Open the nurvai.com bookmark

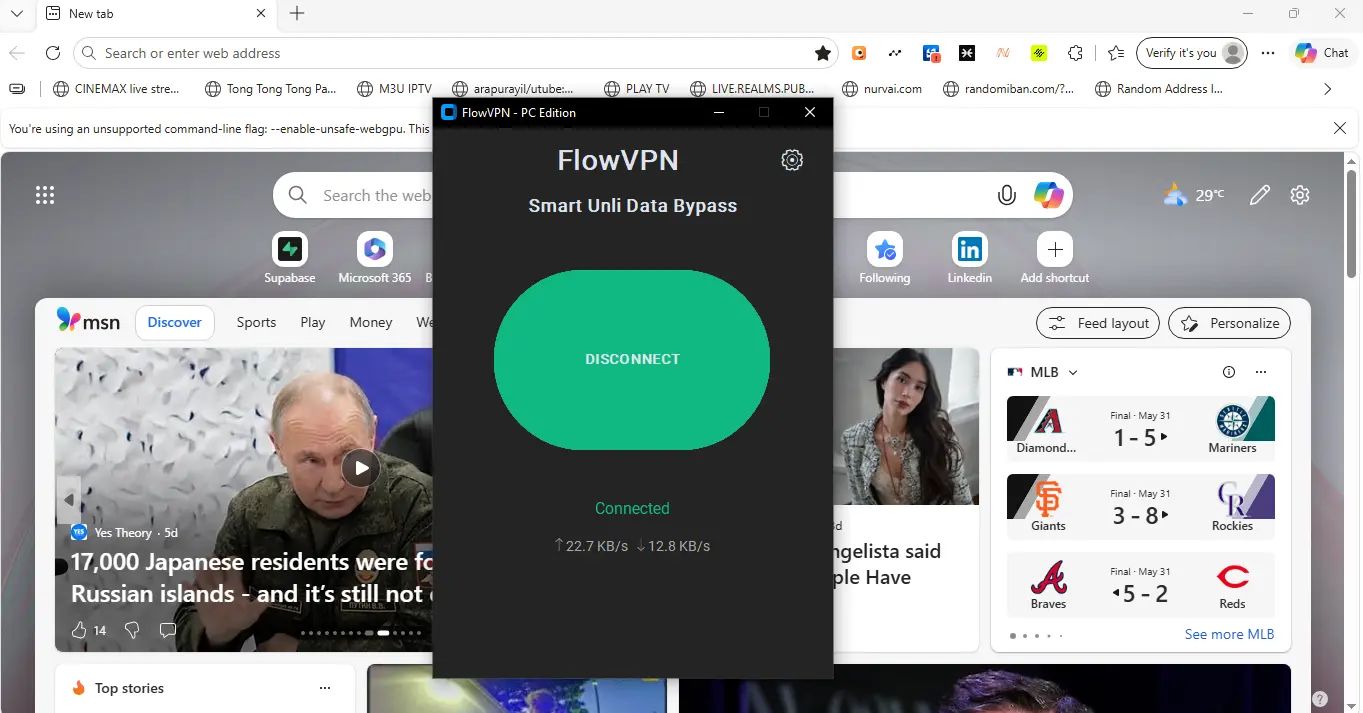coord(882,89)
